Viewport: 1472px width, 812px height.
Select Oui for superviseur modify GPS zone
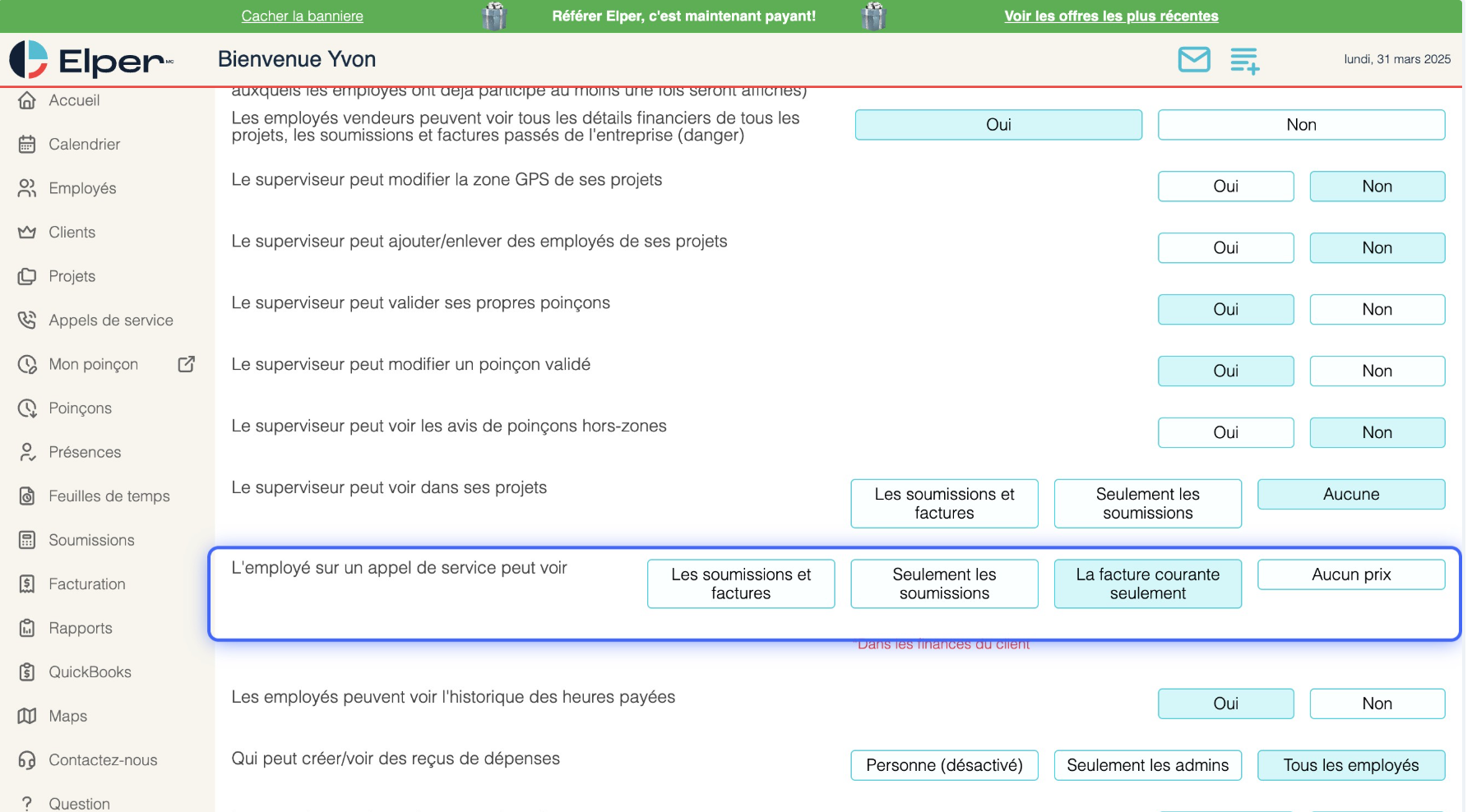(x=1225, y=187)
